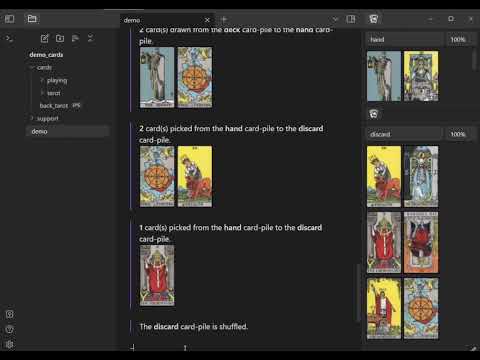Expand the support folder
Image resolution: width=480 pixels, height=360 pixels.
pos(48,118)
